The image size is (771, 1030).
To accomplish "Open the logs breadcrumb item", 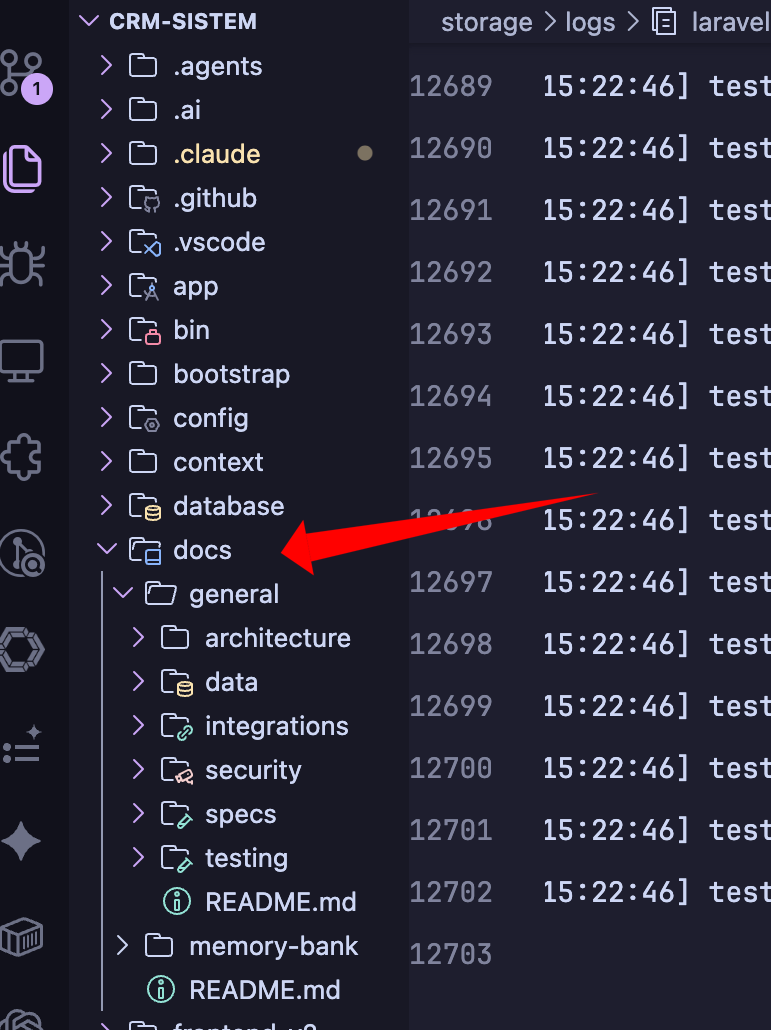I will (x=590, y=21).
